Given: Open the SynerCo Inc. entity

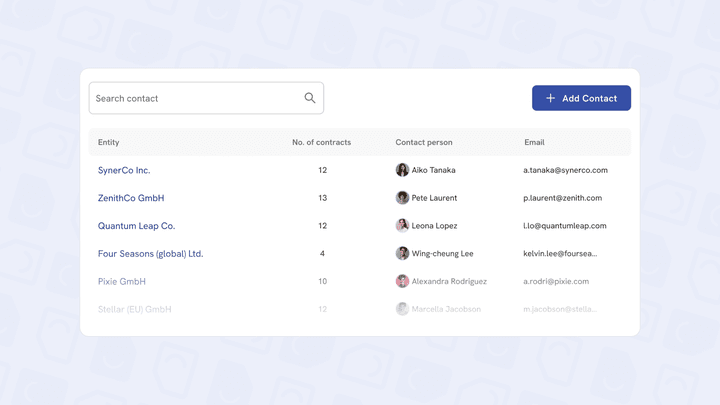Looking at the screenshot, I should (124, 170).
